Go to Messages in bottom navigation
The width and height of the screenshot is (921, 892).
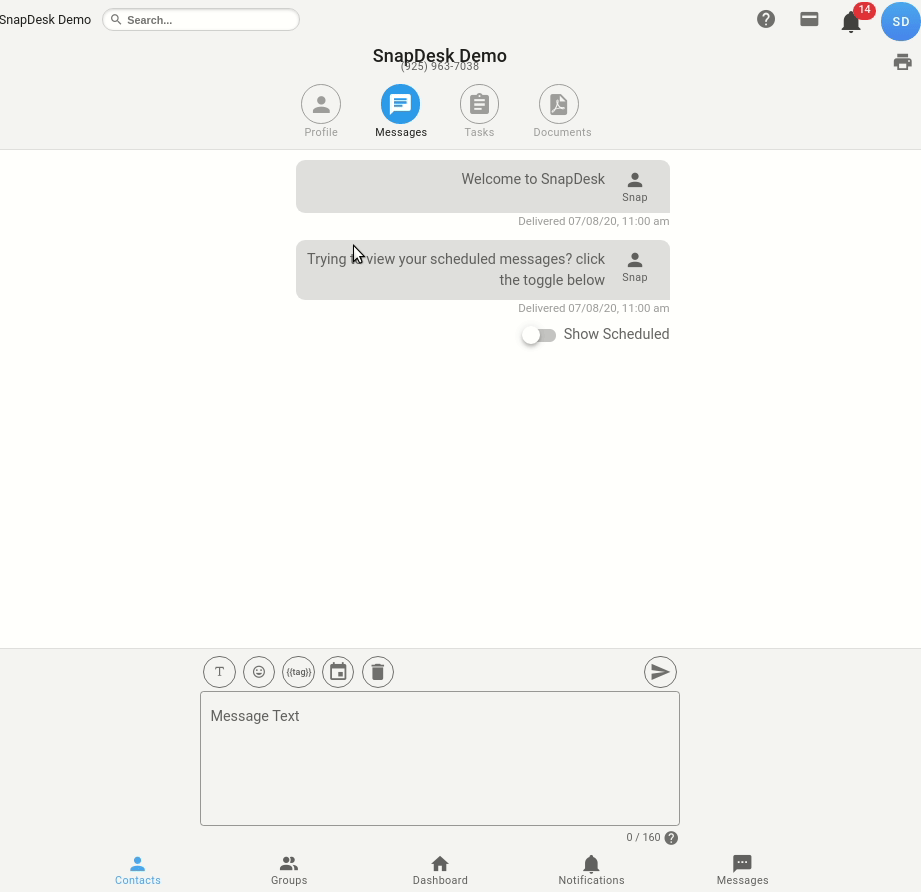pyautogui.click(x=742, y=871)
